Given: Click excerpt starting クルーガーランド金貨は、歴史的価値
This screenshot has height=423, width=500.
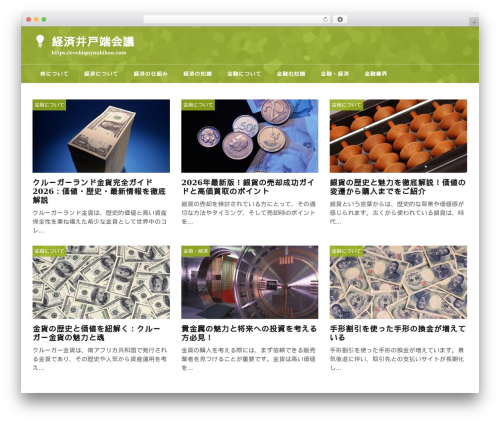Looking at the screenshot, I should coord(100,222).
